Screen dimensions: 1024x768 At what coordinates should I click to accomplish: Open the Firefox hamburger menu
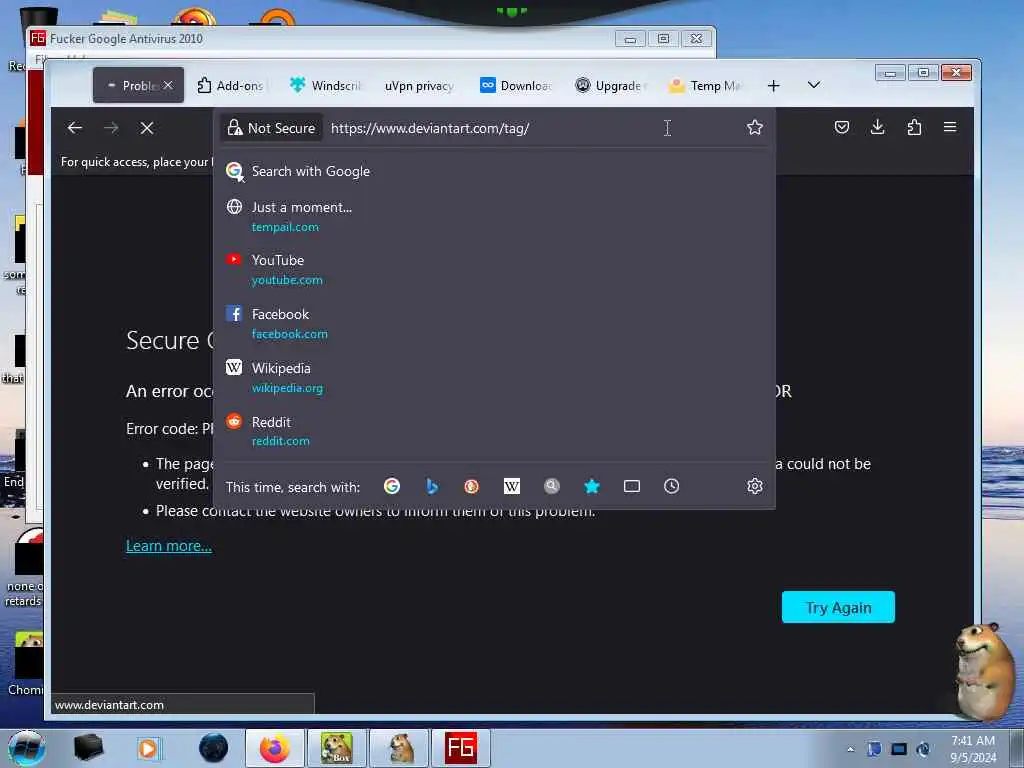[950, 127]
